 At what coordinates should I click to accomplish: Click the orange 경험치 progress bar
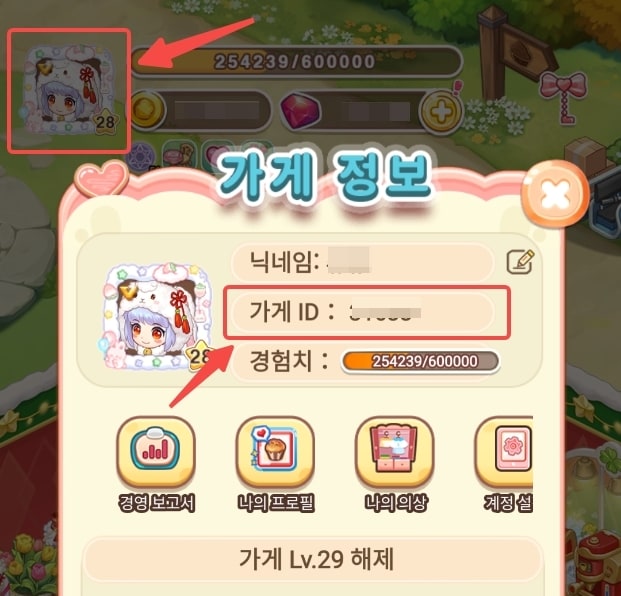[x=420, y=361]
